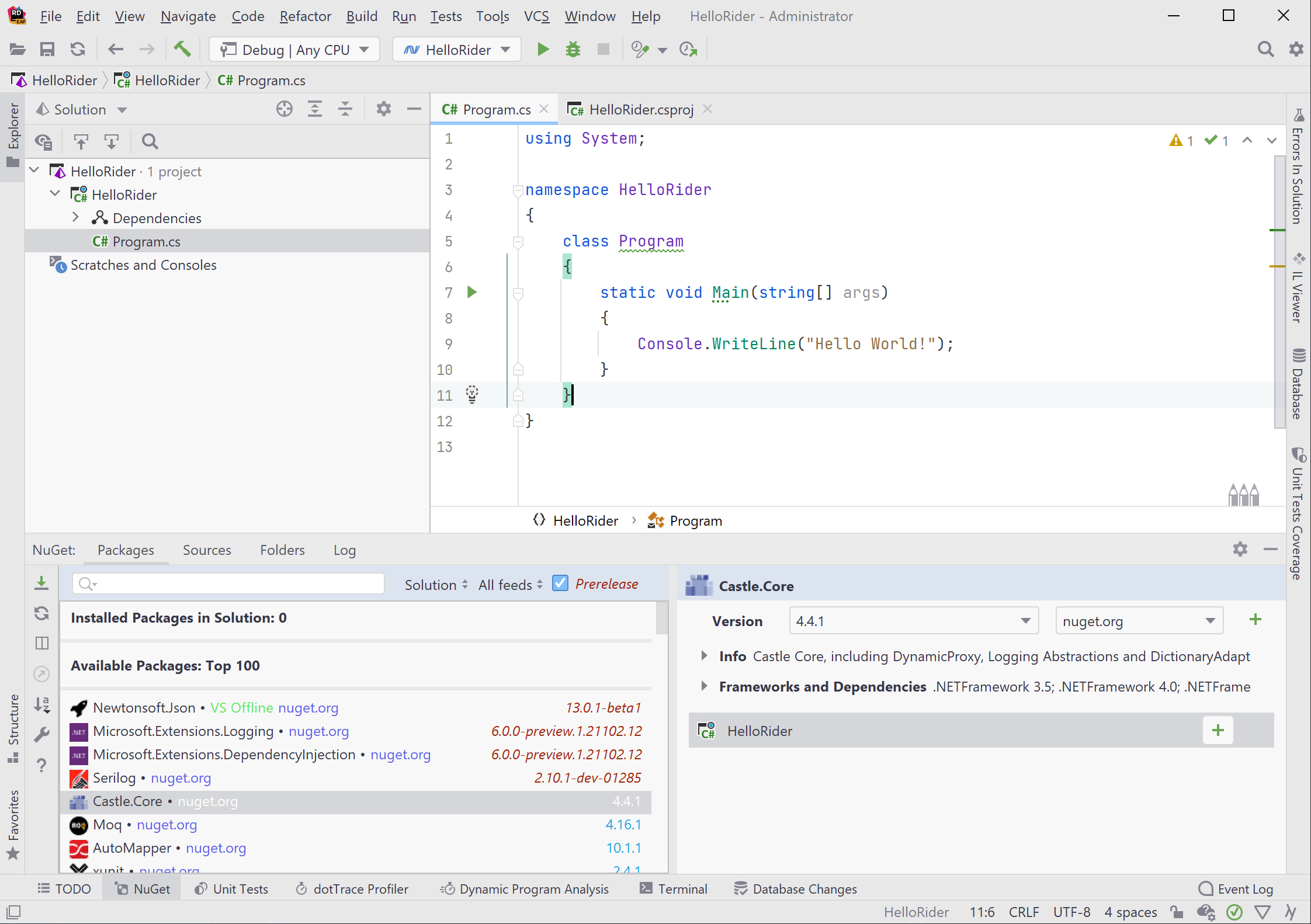
Task: Click the run gutter arrow beside Main
Action: pos(472,292)
